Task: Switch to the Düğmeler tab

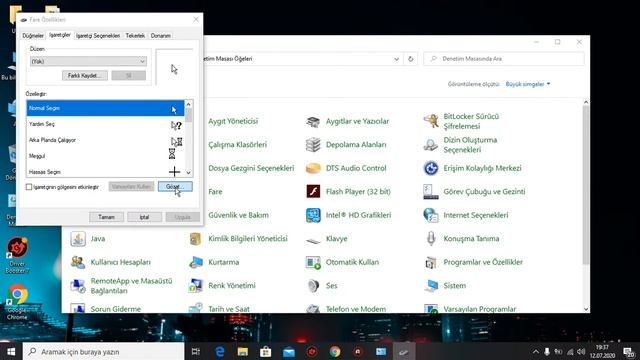Action: click(33, 36)
